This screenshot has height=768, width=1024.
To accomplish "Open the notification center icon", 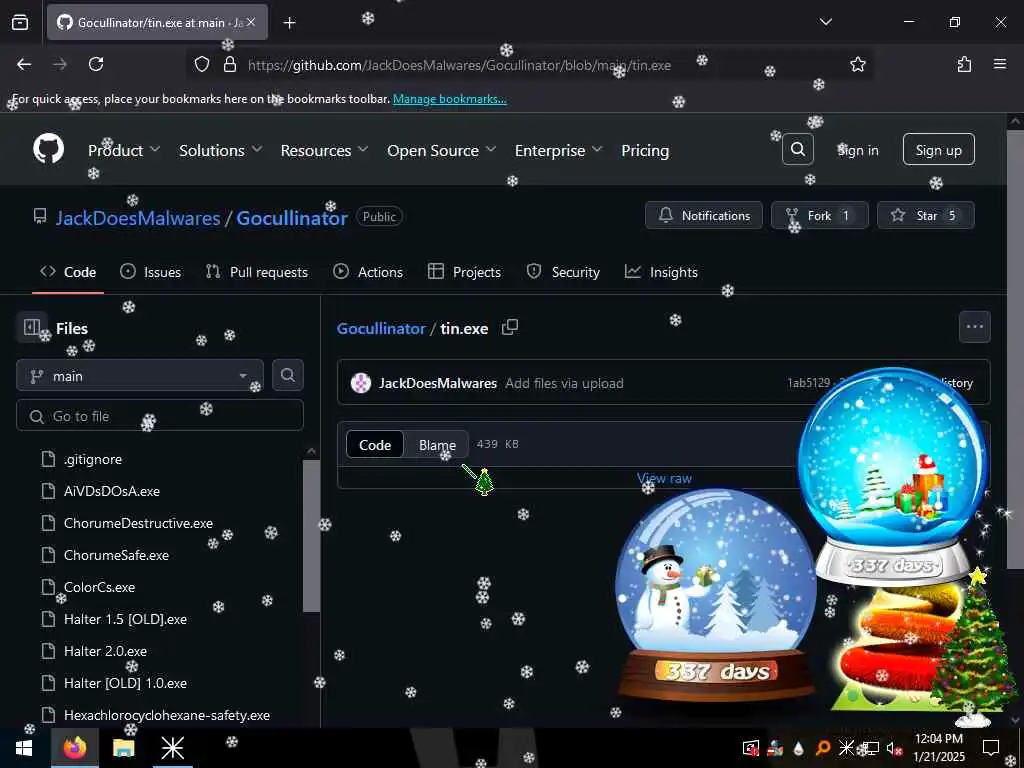I will tap(991, 748).
